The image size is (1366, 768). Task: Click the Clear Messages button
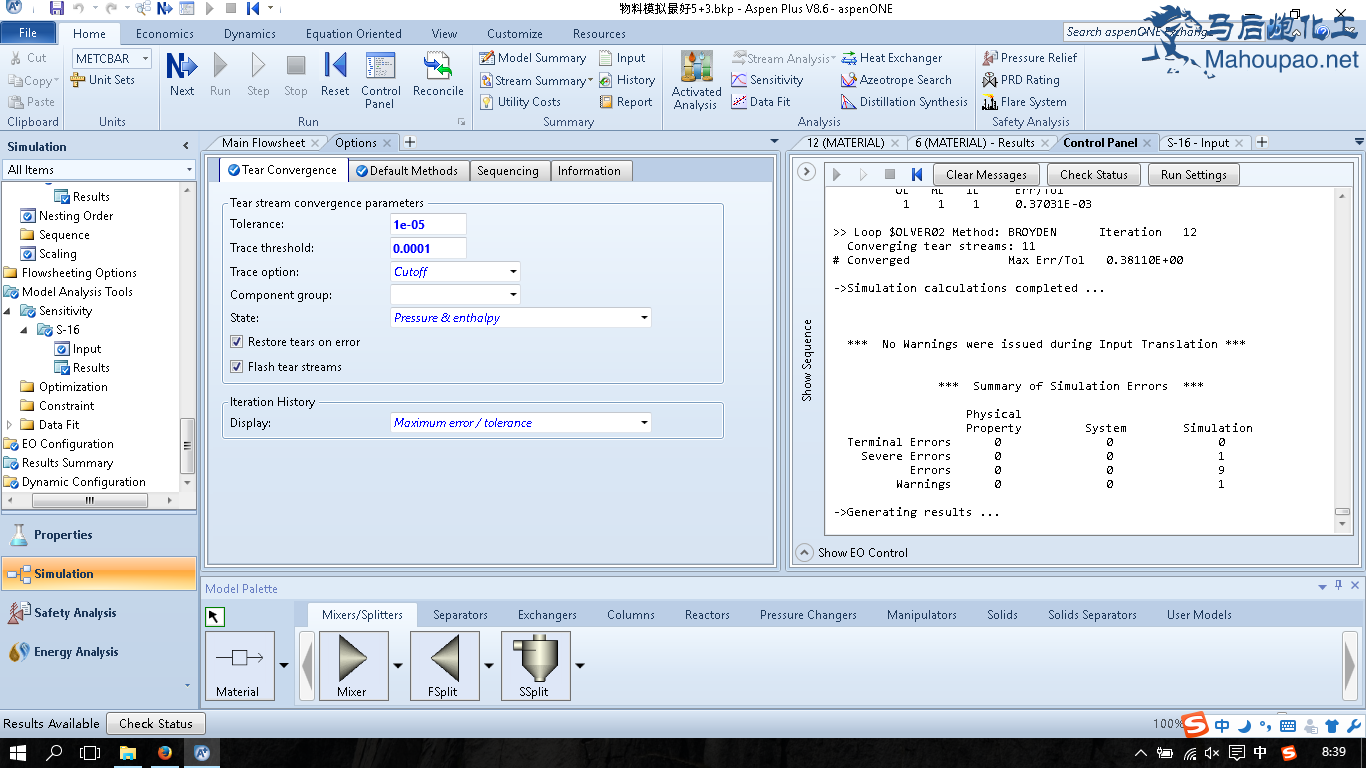(x=986, y=175)
